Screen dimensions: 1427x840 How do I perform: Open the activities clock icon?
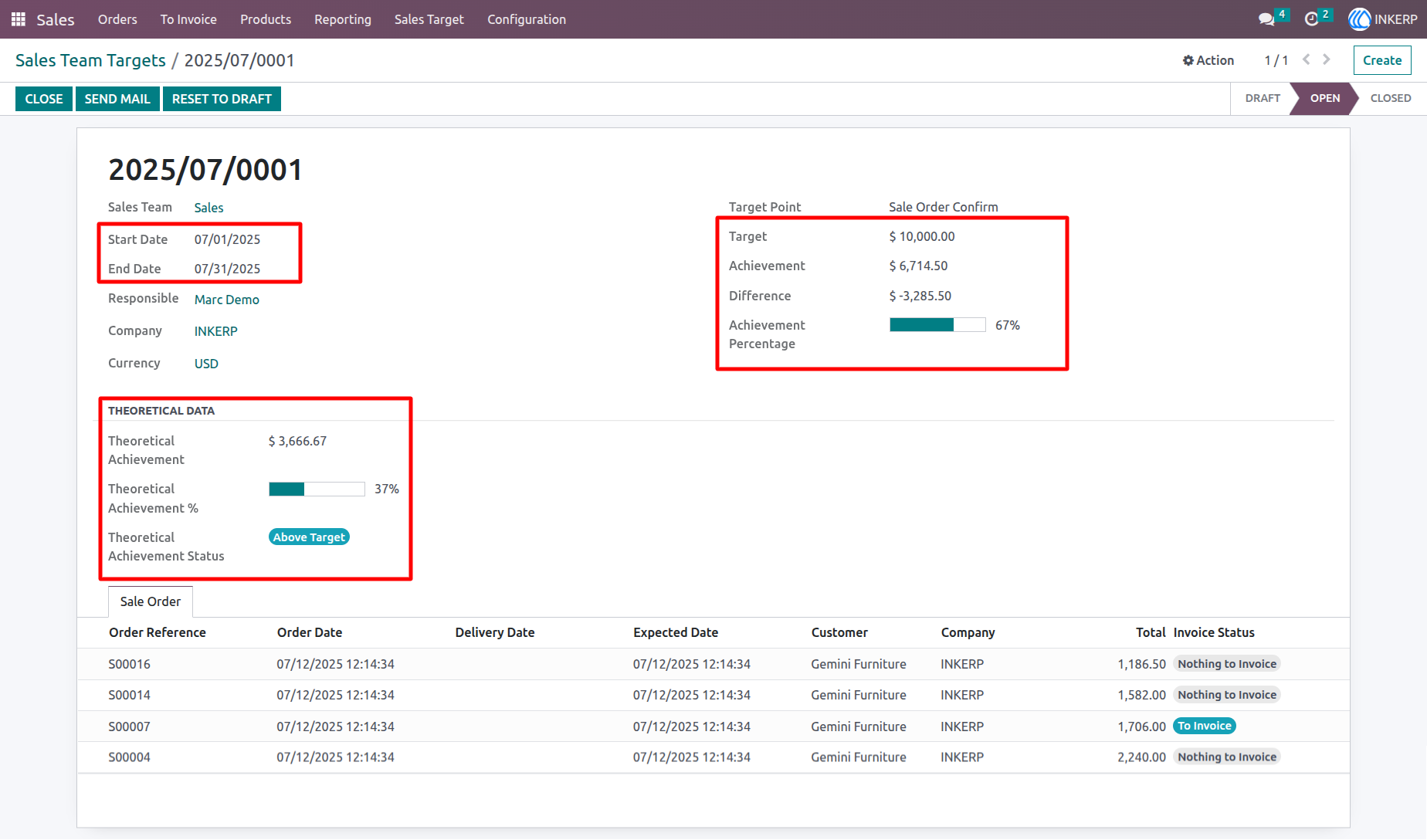coord(1311,19)
